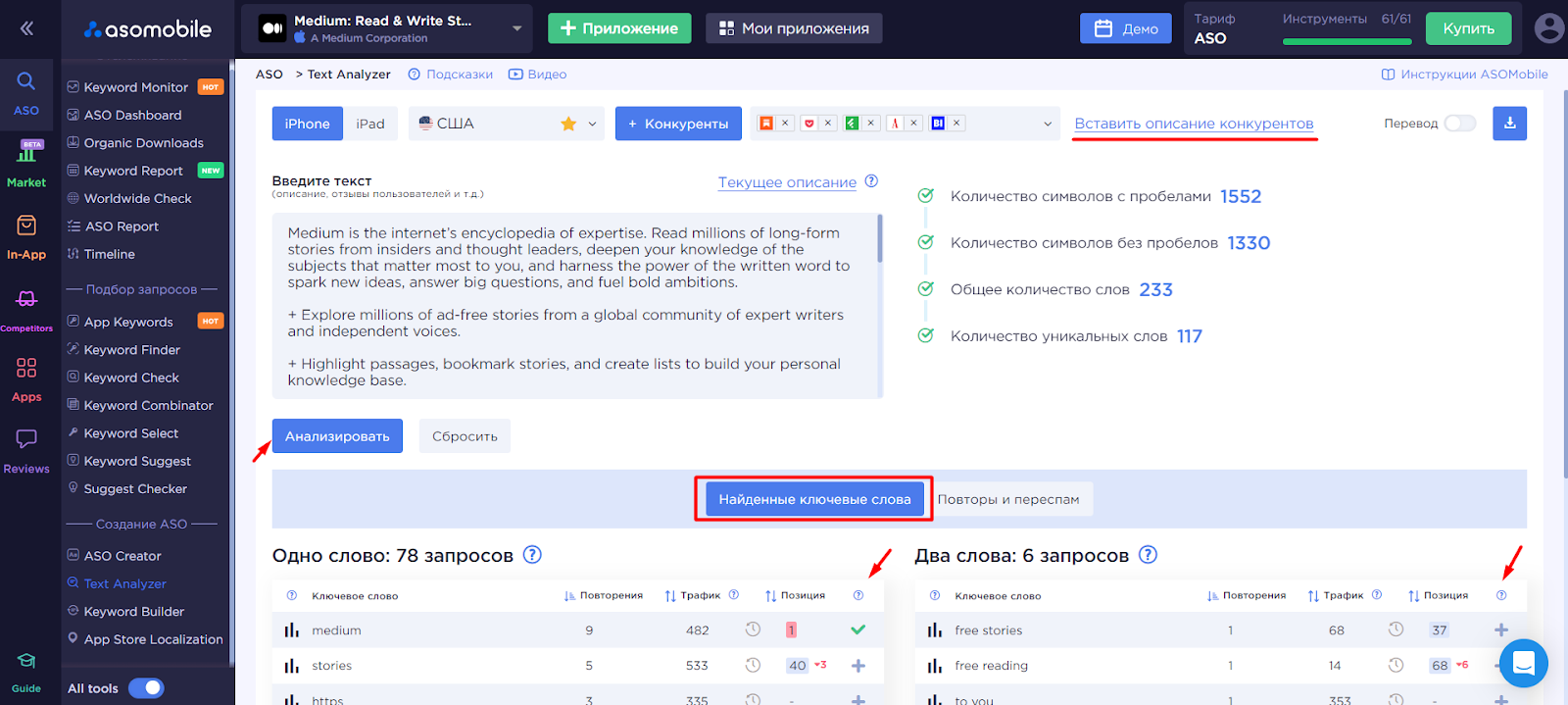Click the Анализировать button
Screen dimensions: 1568x705
point(337,436)
